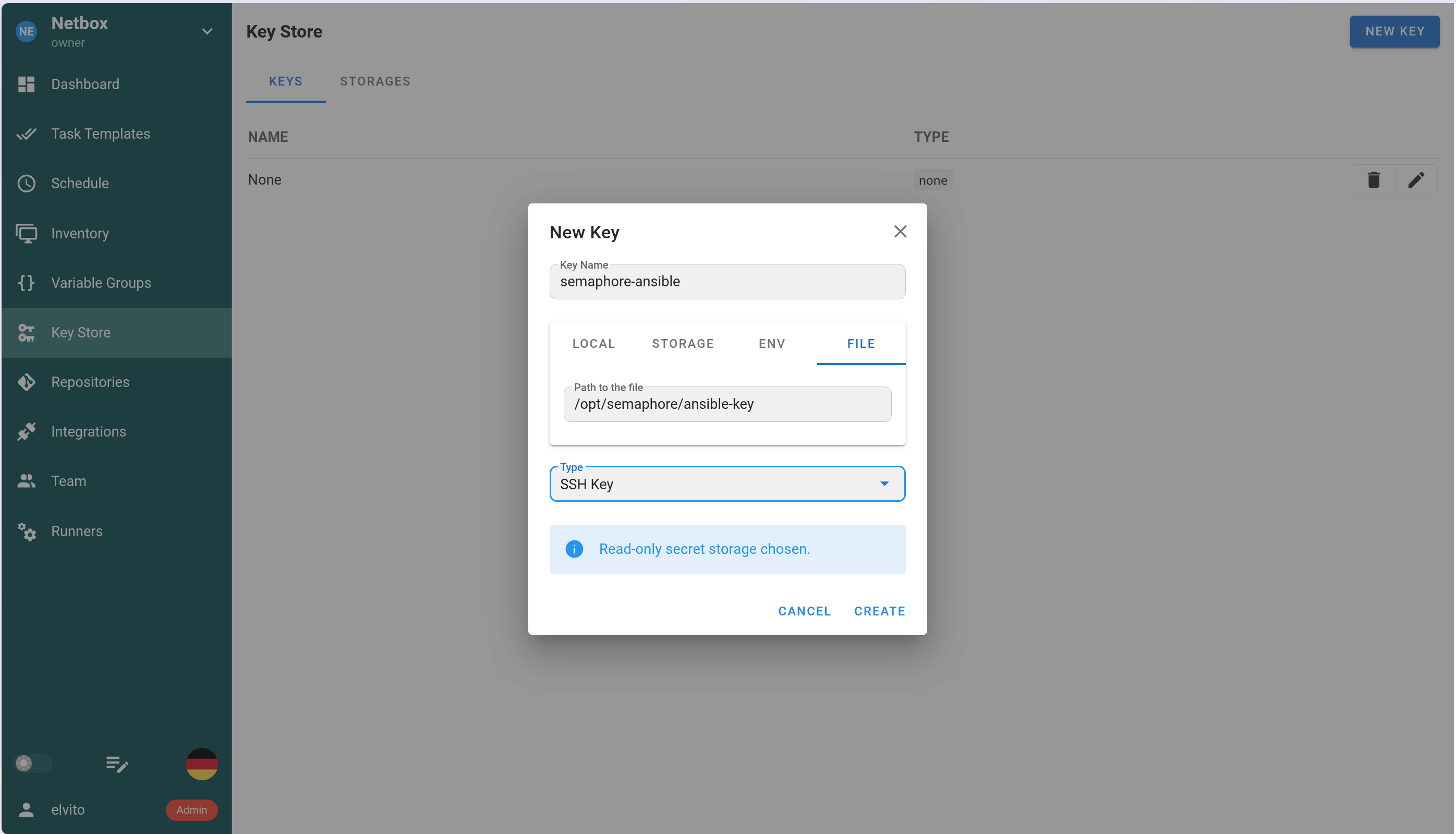Click the TYPE column header
Viewport: 1456px width, 834px height.
[931, 137]
